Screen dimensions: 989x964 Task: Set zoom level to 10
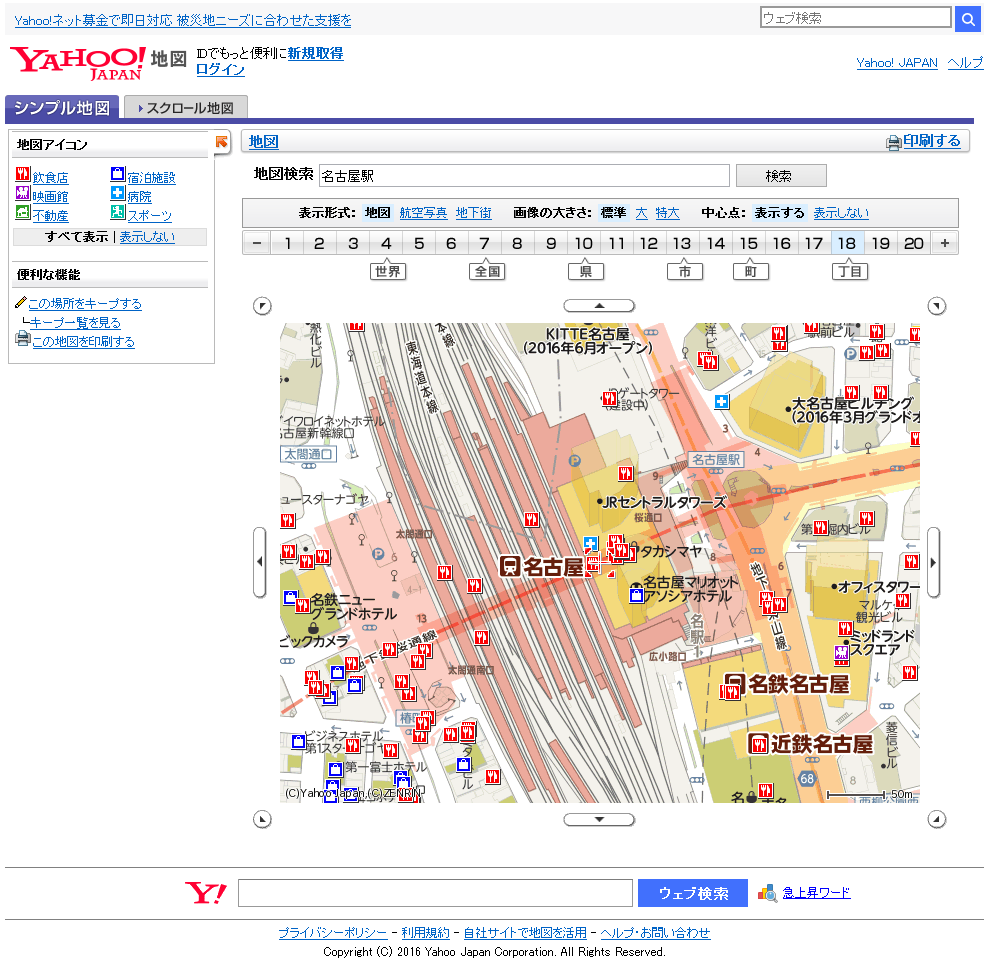[x=583, y=243]
